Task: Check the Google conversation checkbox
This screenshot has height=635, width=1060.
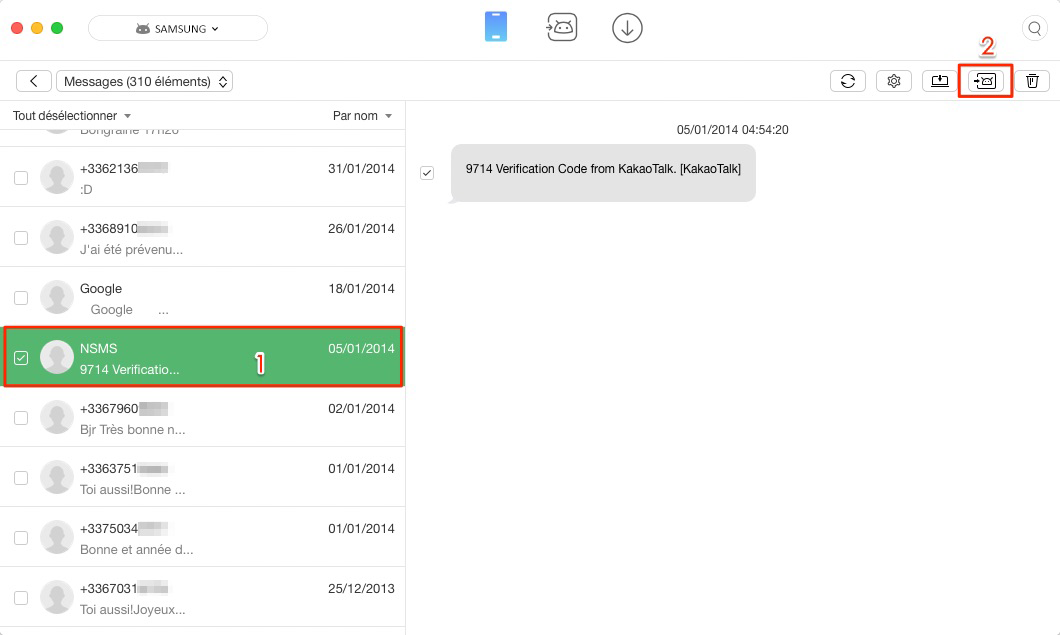Action: click(x=21, y=298)
